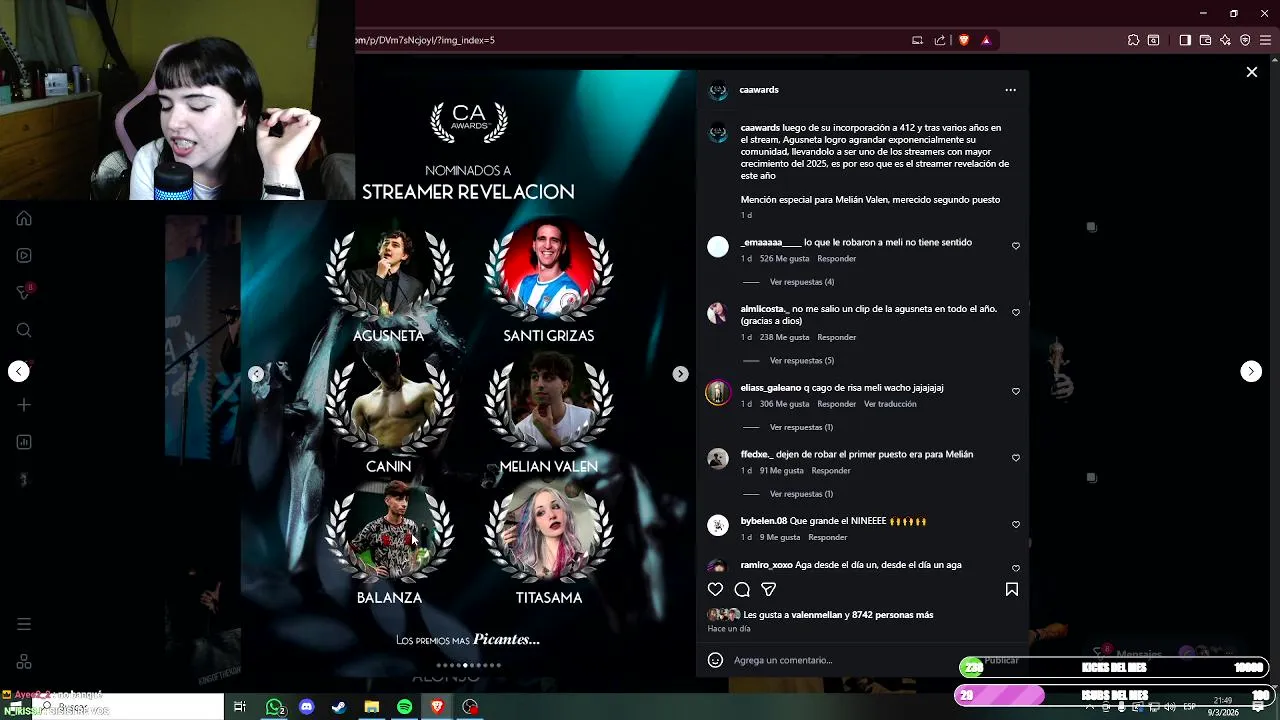The image size is (1280, 720).
Task: Save the post with the bookmark icon
Action: pos(1011,590)
